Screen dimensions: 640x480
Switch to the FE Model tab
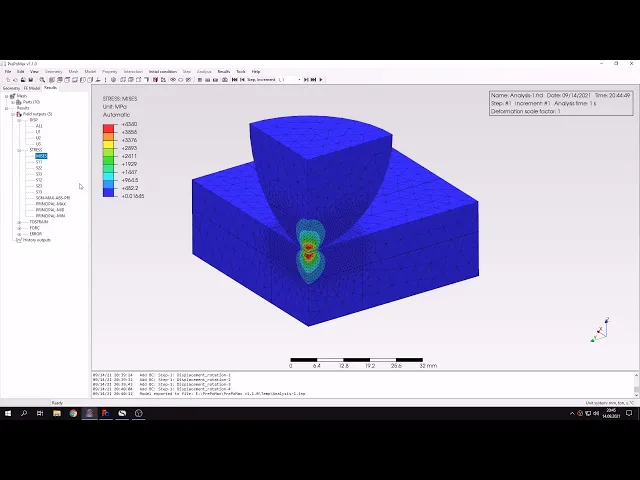click(x=31, y=88)
